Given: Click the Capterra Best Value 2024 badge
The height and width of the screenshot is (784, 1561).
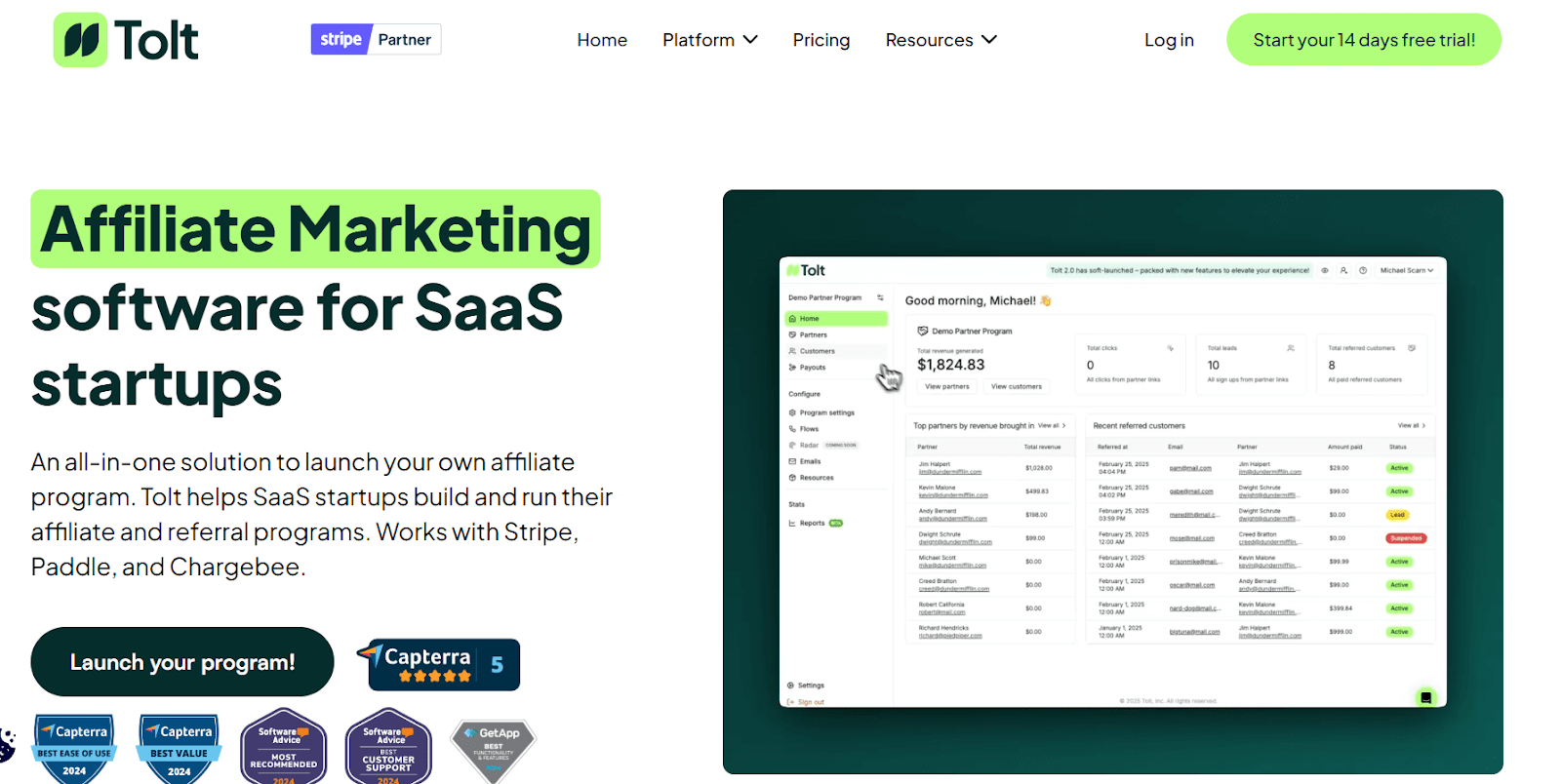Looking at the screenshot, I should point(180,749).
